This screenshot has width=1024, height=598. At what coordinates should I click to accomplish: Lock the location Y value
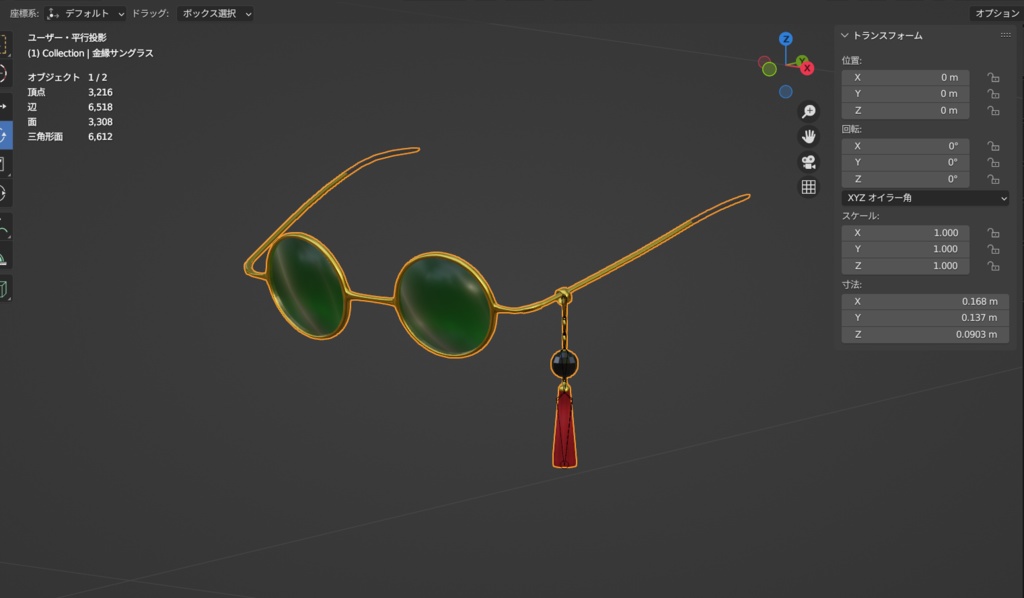click(x=993, y=94)
